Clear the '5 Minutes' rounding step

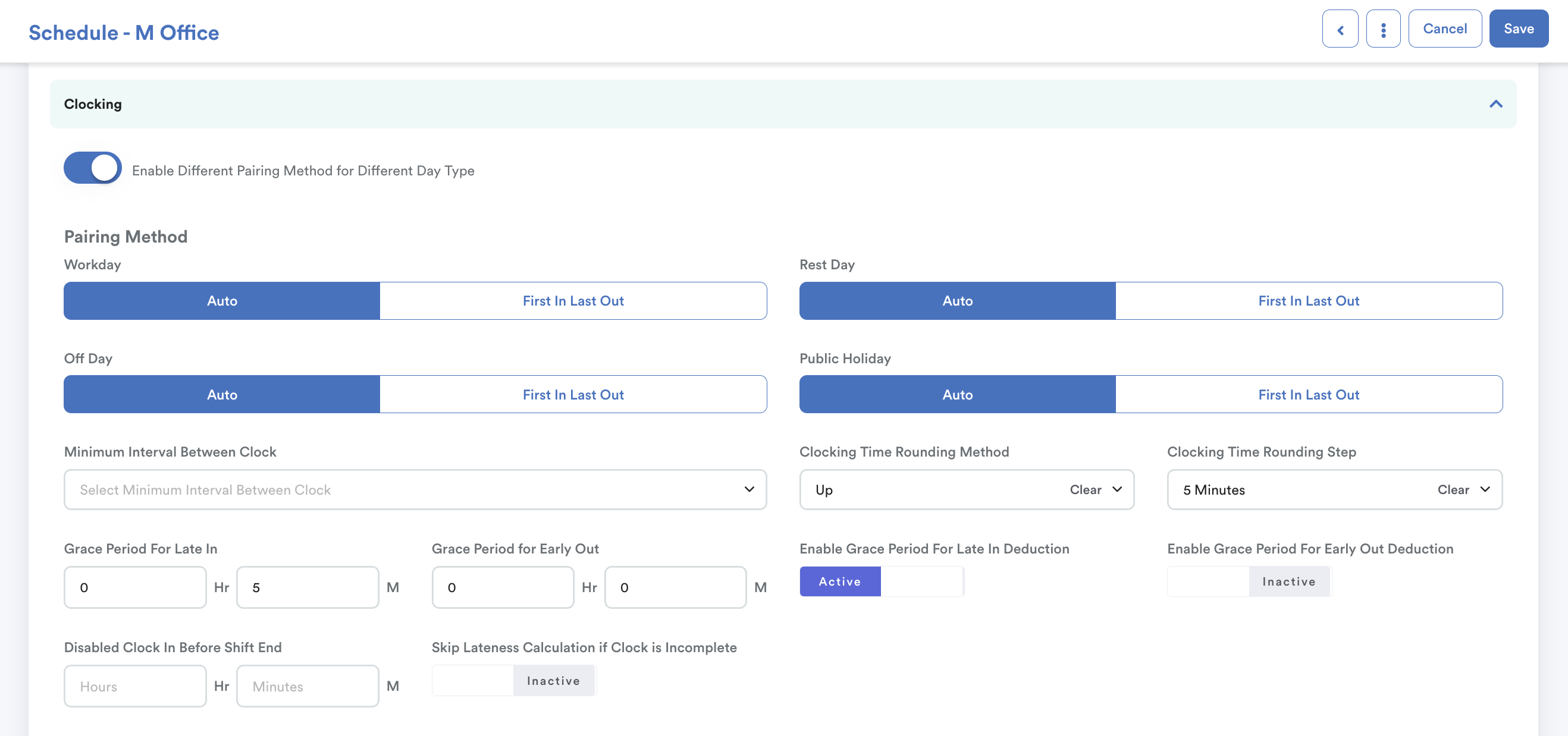point(1453,490)
